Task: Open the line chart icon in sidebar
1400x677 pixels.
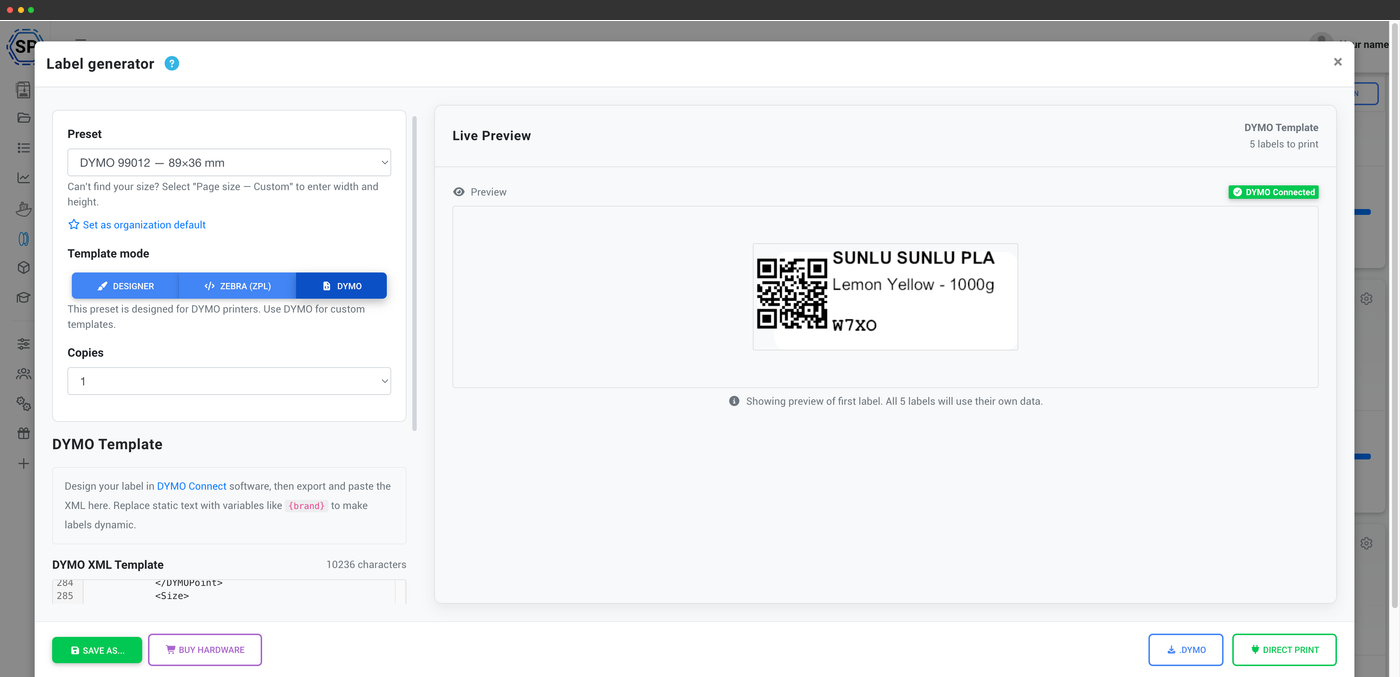Action: tap(24, 178)
